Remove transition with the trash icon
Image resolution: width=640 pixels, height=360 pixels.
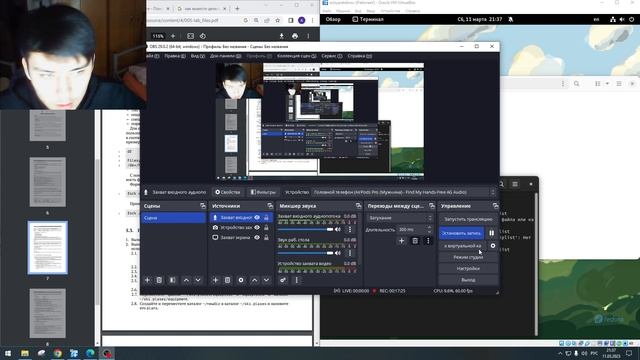point(415,241)
